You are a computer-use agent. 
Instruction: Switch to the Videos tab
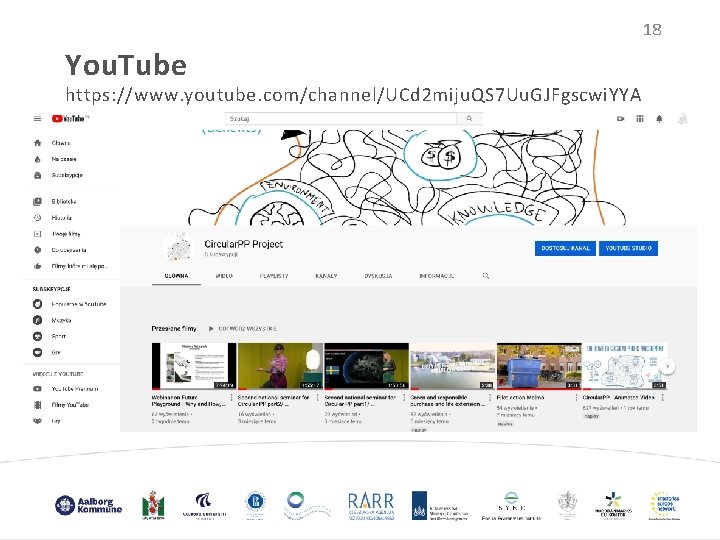coord(224,276)
